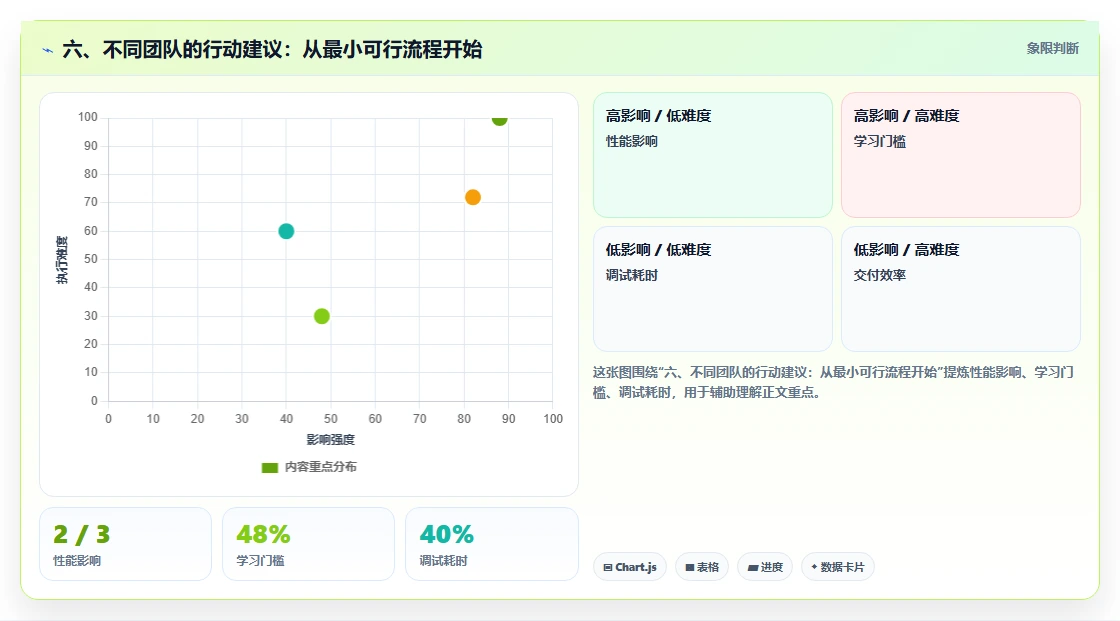Click the 50 label on the x-axis
The height and width of the screenshot is (621, 1120).
pyautogui.click(x=331, y=418)
